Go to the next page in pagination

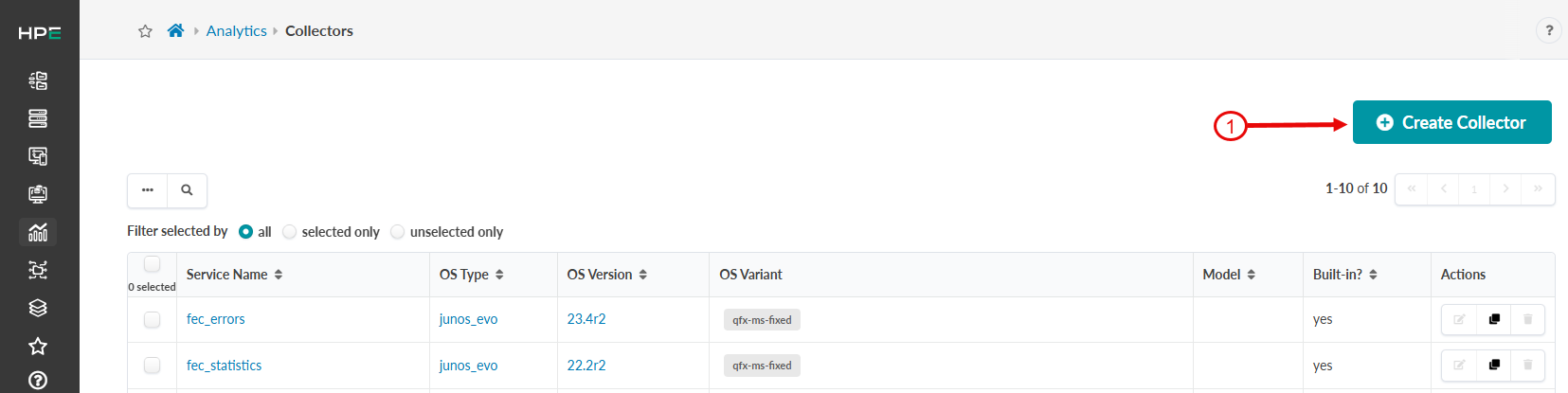pos(1505,188)
